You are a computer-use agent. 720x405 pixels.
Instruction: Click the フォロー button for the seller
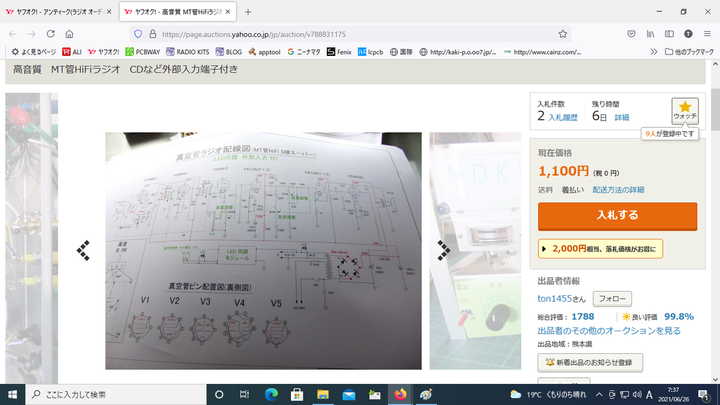(x=612, y=298)
